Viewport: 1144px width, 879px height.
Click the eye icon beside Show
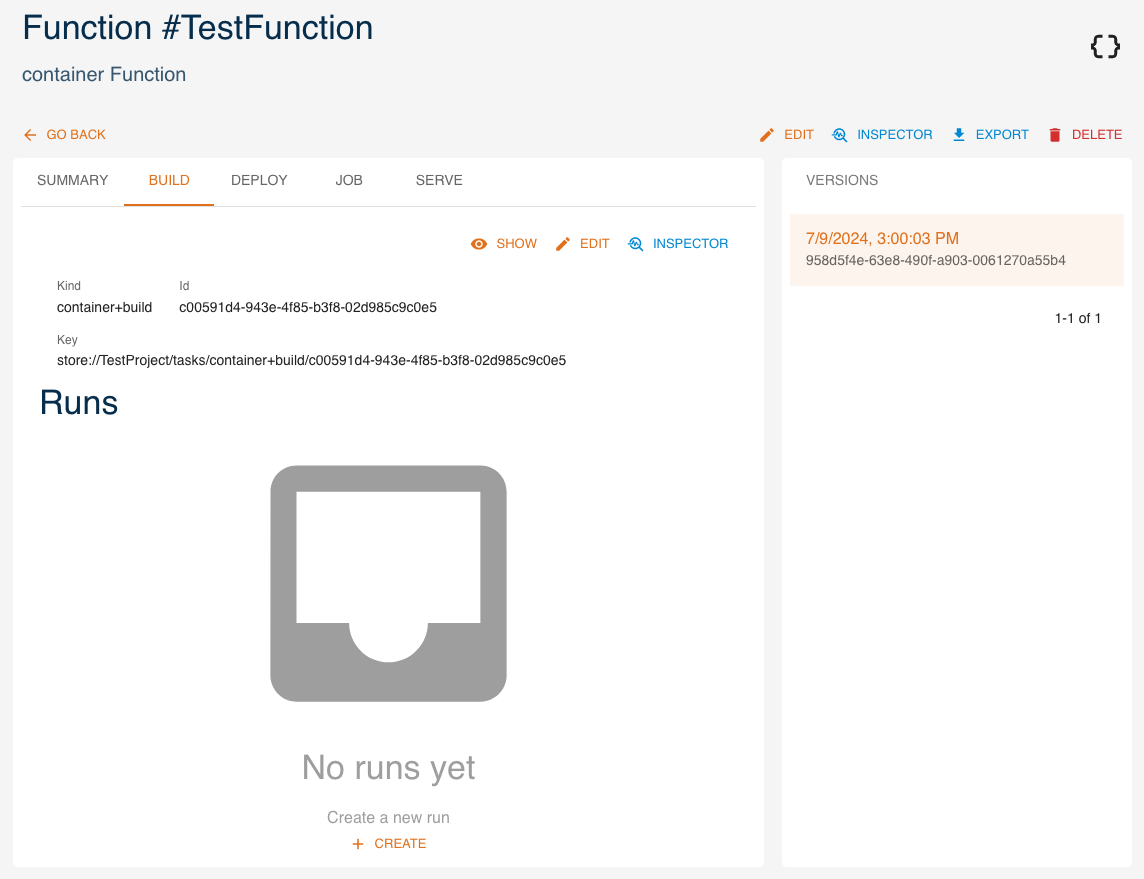(x=479, y=244)
